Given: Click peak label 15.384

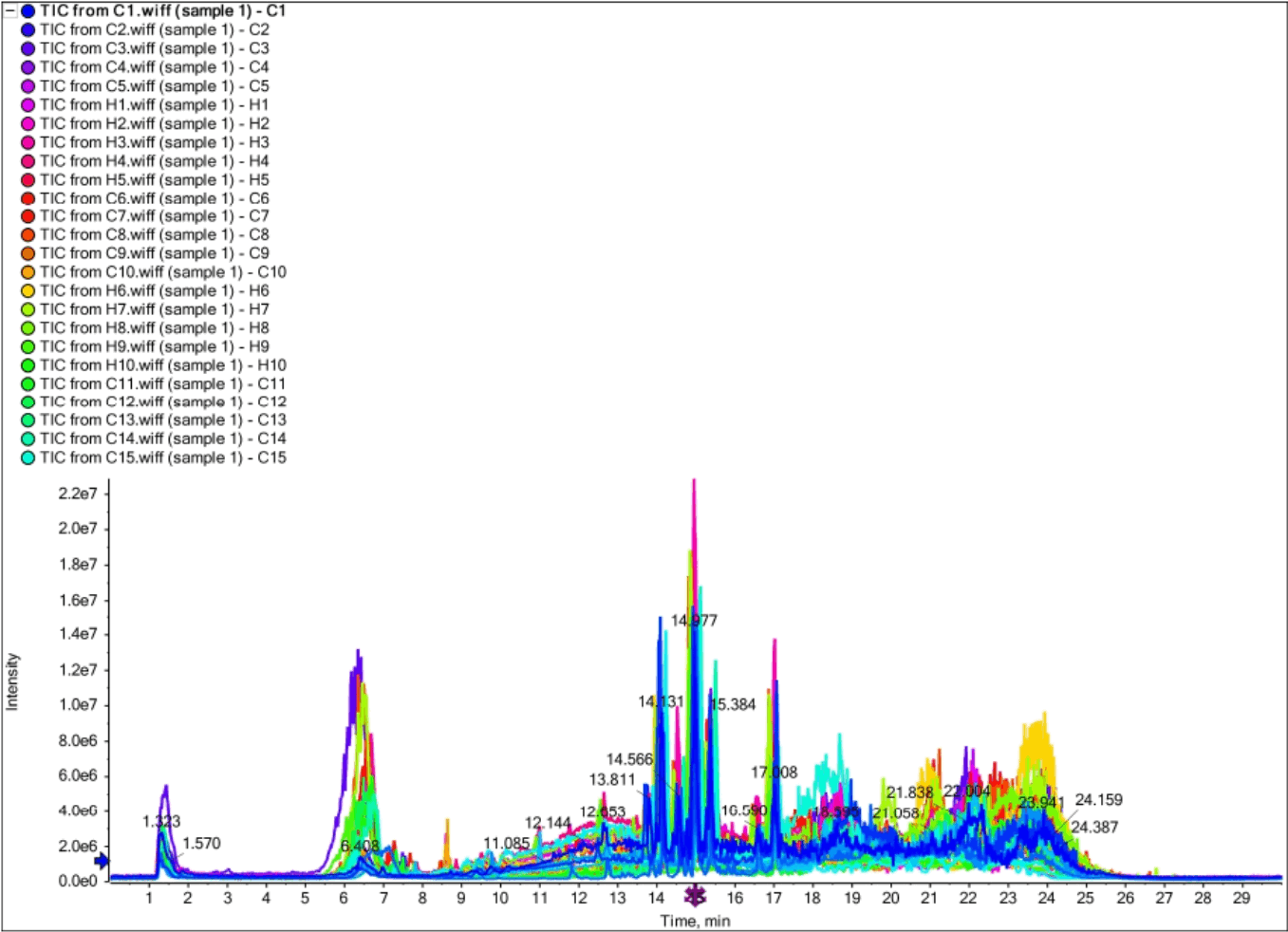Looking at the screenshot, I should point(732,704).
